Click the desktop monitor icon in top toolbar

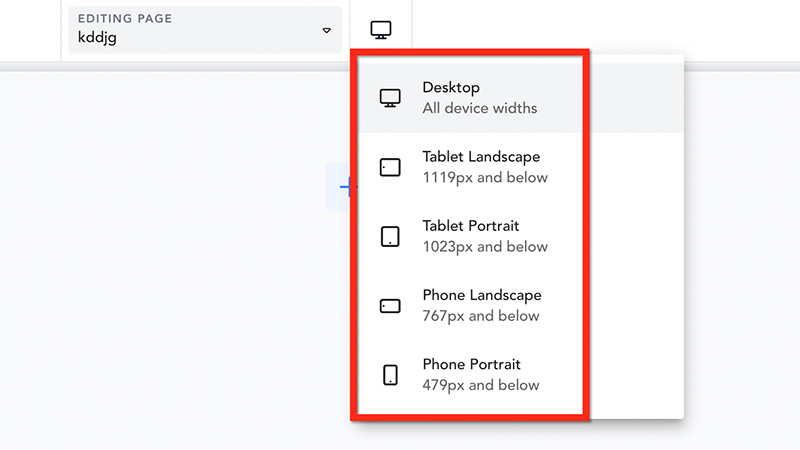(x=381, y=30)
